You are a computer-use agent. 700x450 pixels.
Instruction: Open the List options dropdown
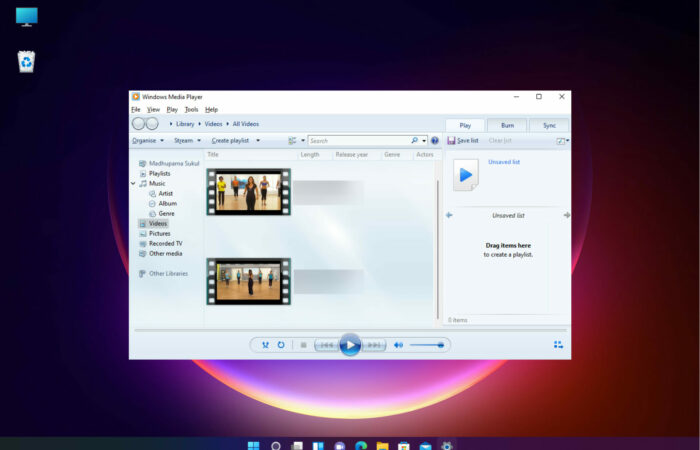click(x=562, y=141)
